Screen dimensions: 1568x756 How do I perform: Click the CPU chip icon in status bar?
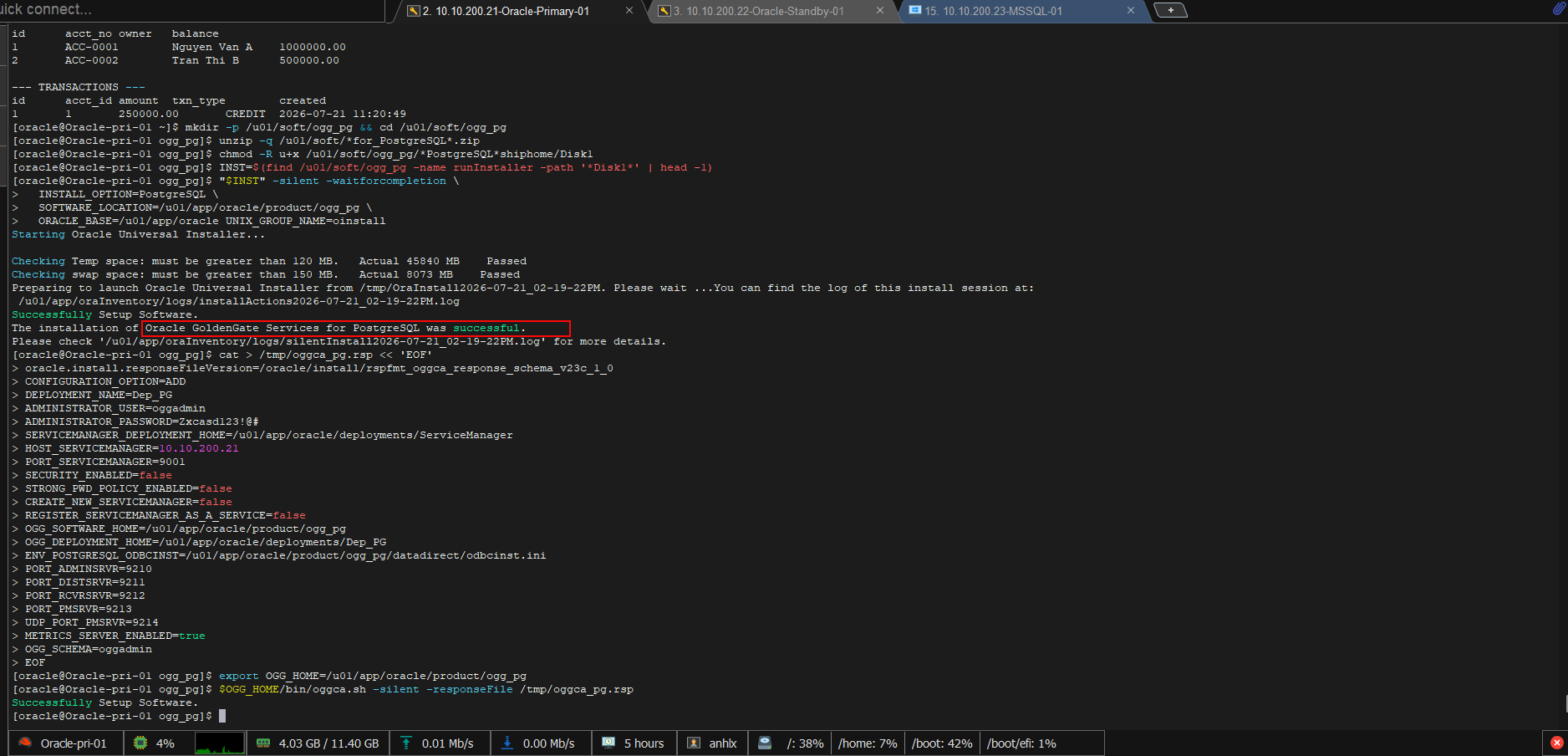click(140, 743)
